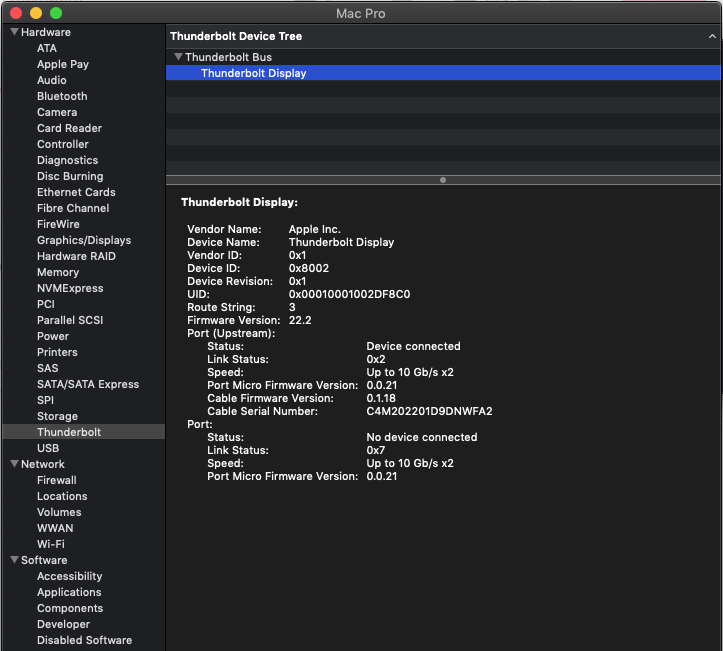
Task: Click the Thunderbolt Device Tree column header
Action: coord(443,36)
